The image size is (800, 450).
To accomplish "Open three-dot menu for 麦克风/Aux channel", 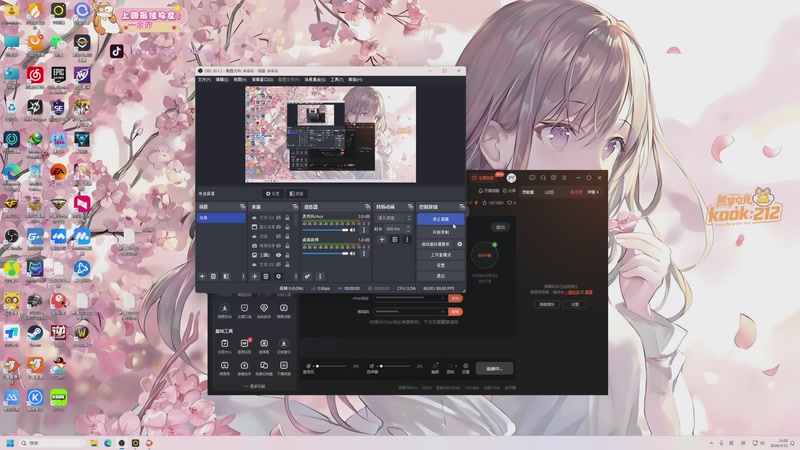I will tap(364, 230).
